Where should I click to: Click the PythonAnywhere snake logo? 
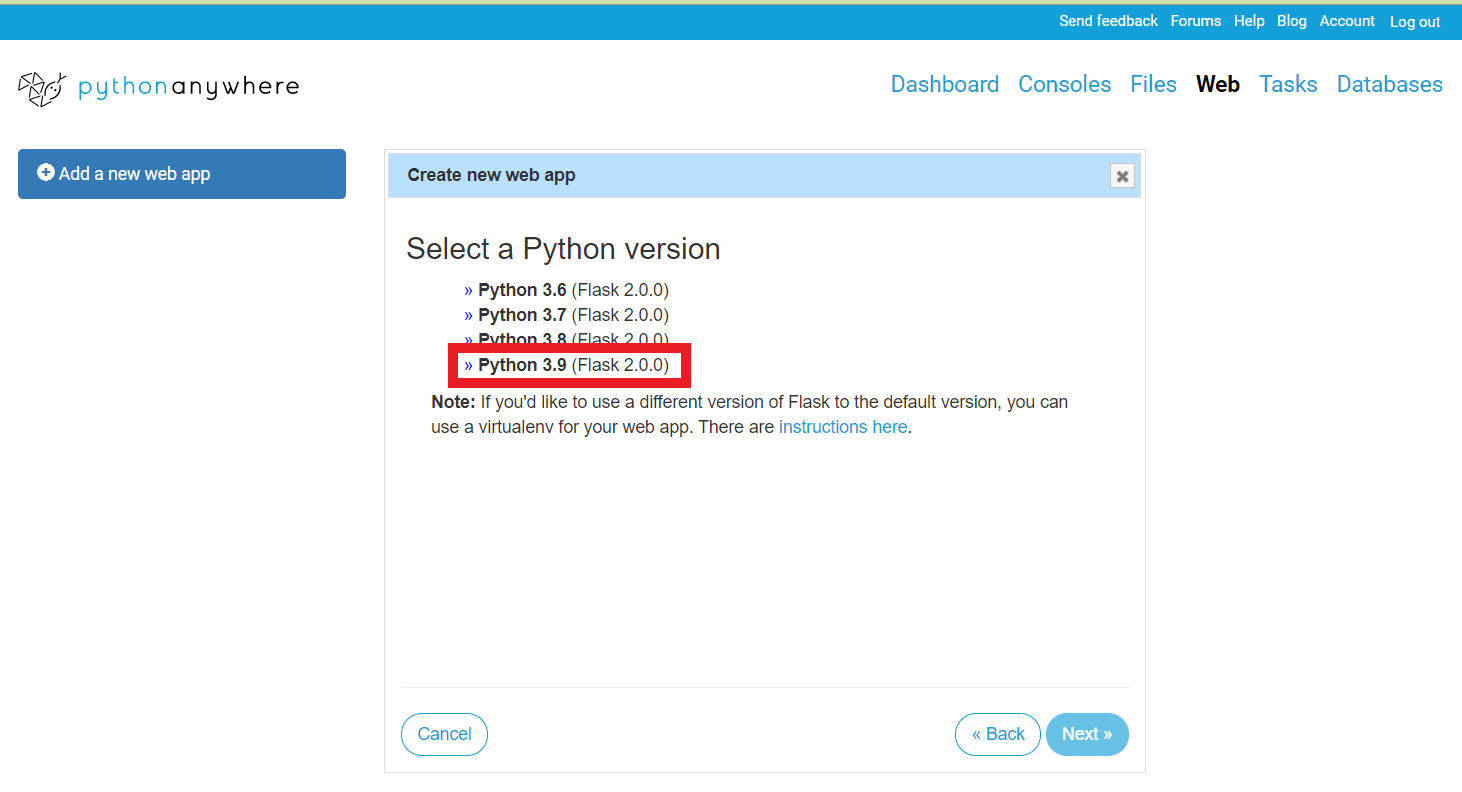tap(40, 88)
